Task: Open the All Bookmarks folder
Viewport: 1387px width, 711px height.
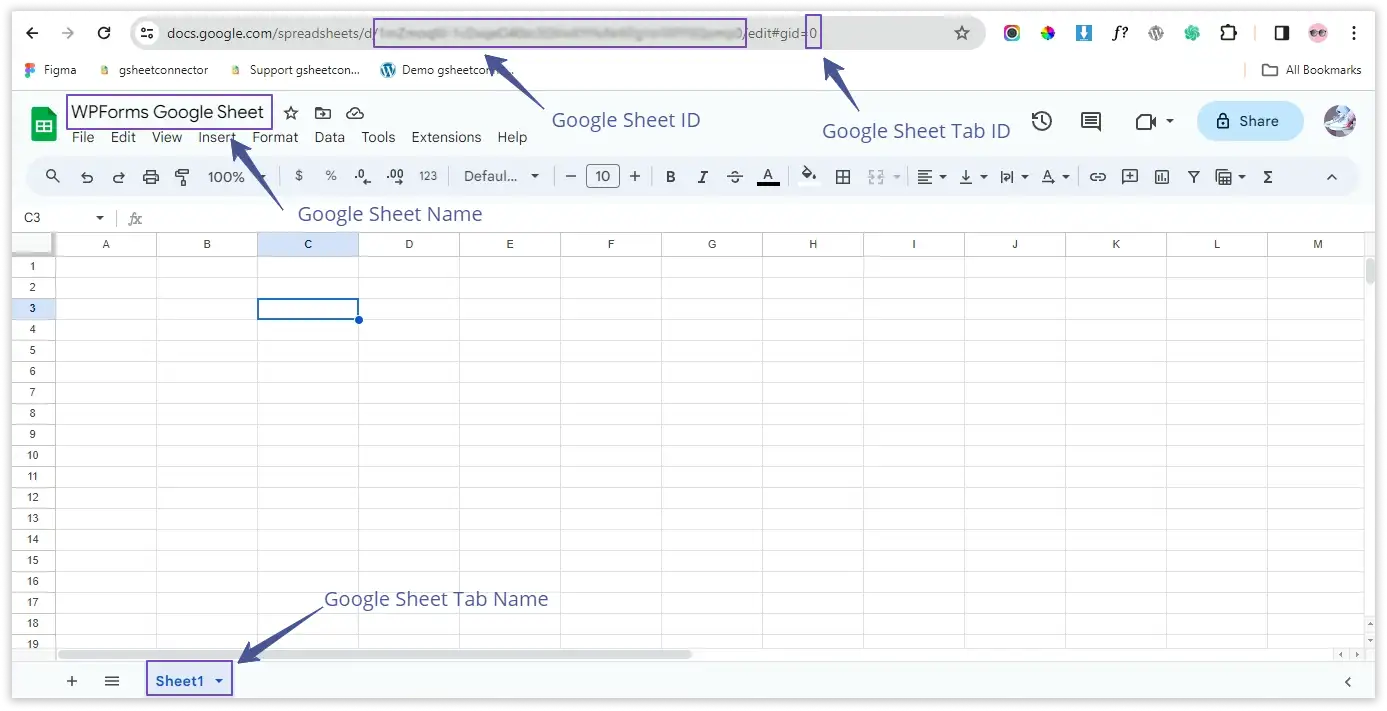Action: (x=1312, y=70)
